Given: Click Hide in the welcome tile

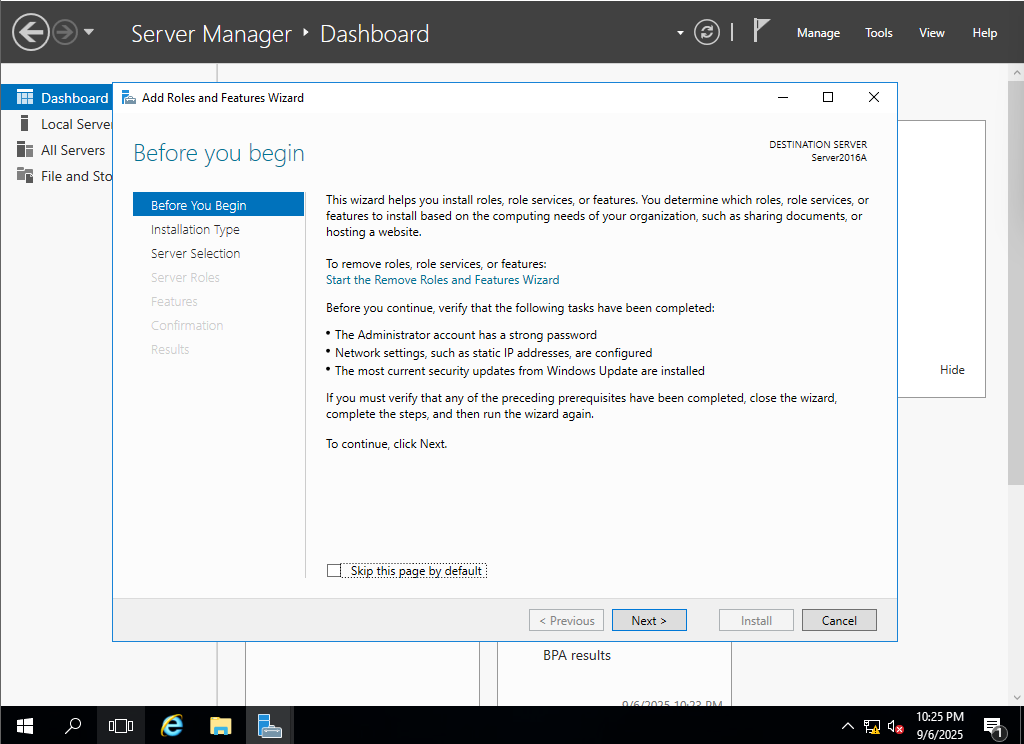Looking at the screenshot, I should [x=952, y=370].
